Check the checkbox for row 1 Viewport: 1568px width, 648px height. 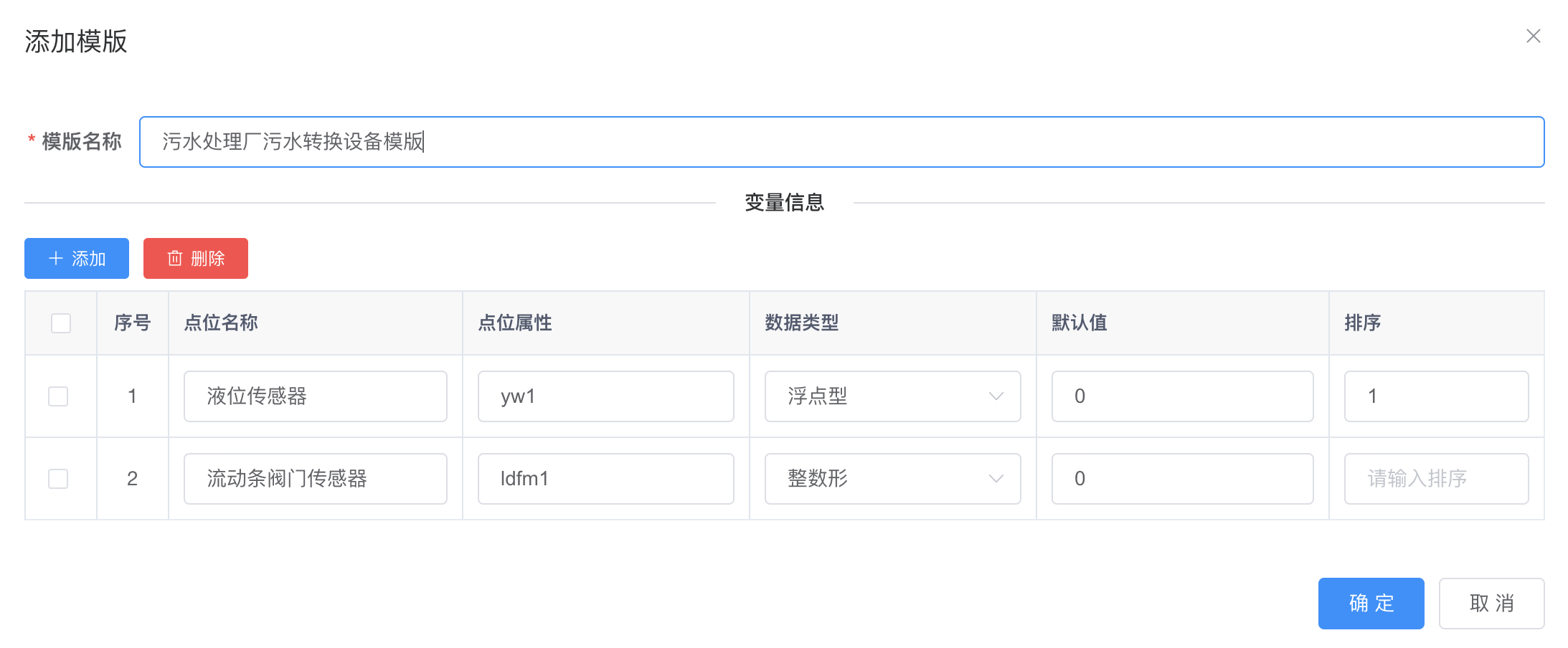coord(58,396)
